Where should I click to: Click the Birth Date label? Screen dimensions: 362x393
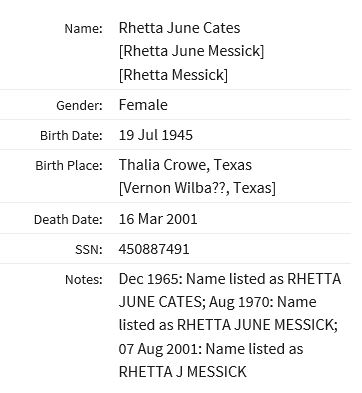[x=71, y=136]
